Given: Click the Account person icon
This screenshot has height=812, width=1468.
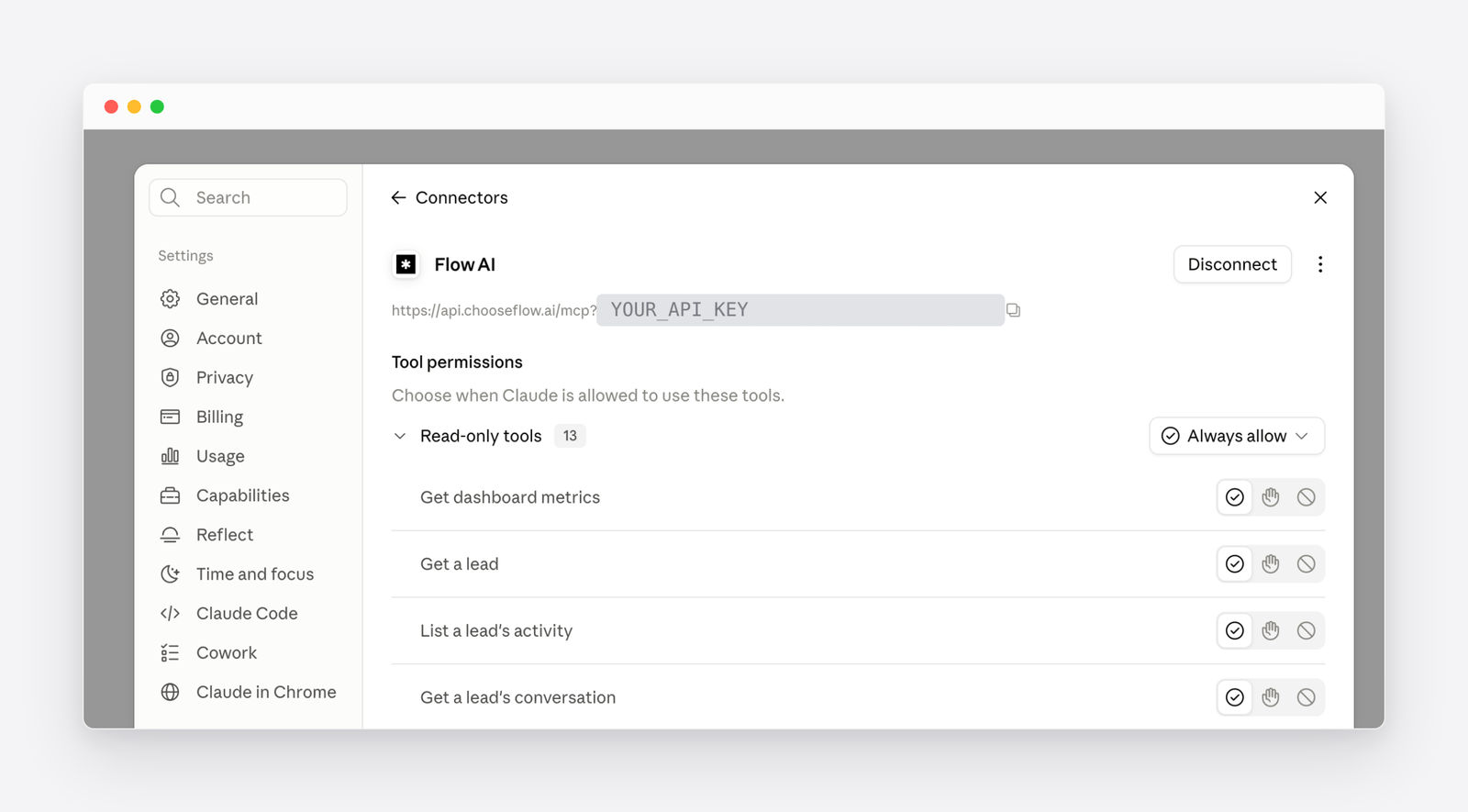Looking at the screenshot, I should [170, 338].
